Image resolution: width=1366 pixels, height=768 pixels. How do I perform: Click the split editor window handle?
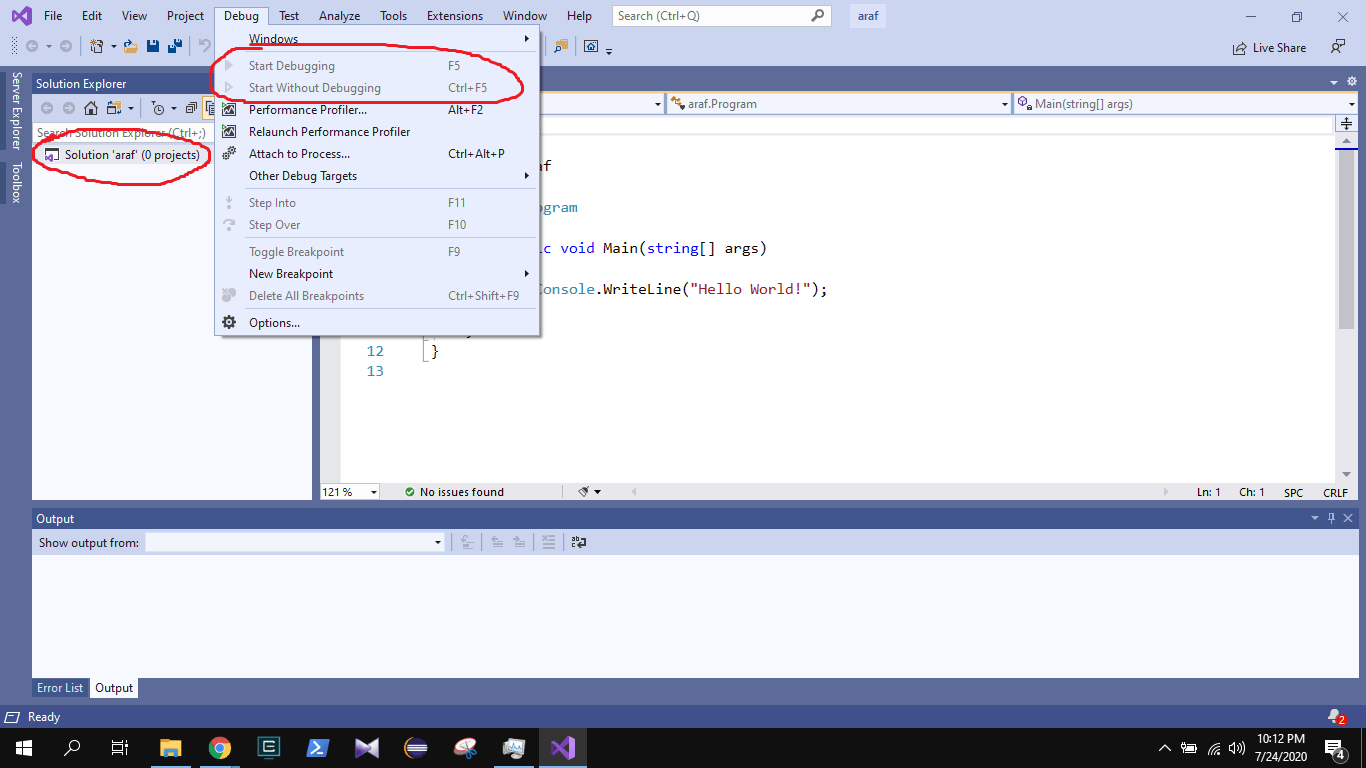pos(1346,124)
